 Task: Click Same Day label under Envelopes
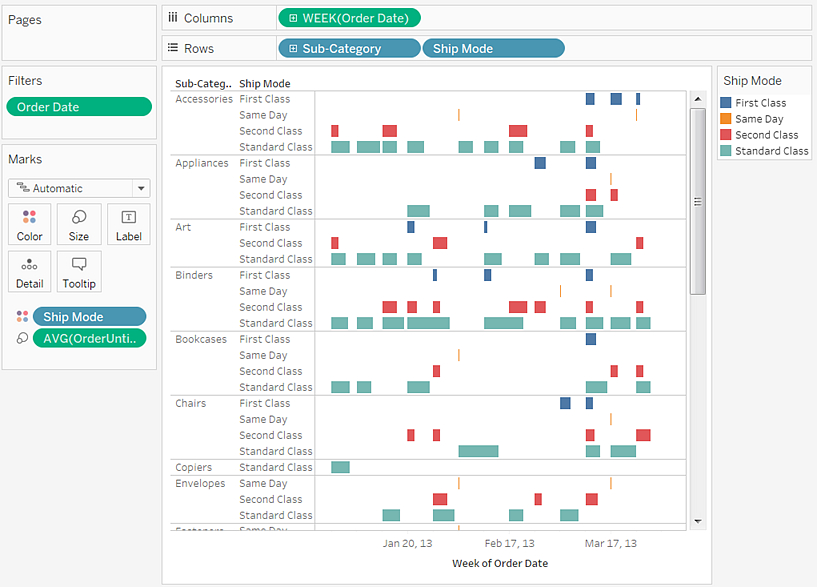(x=263, y=483)
